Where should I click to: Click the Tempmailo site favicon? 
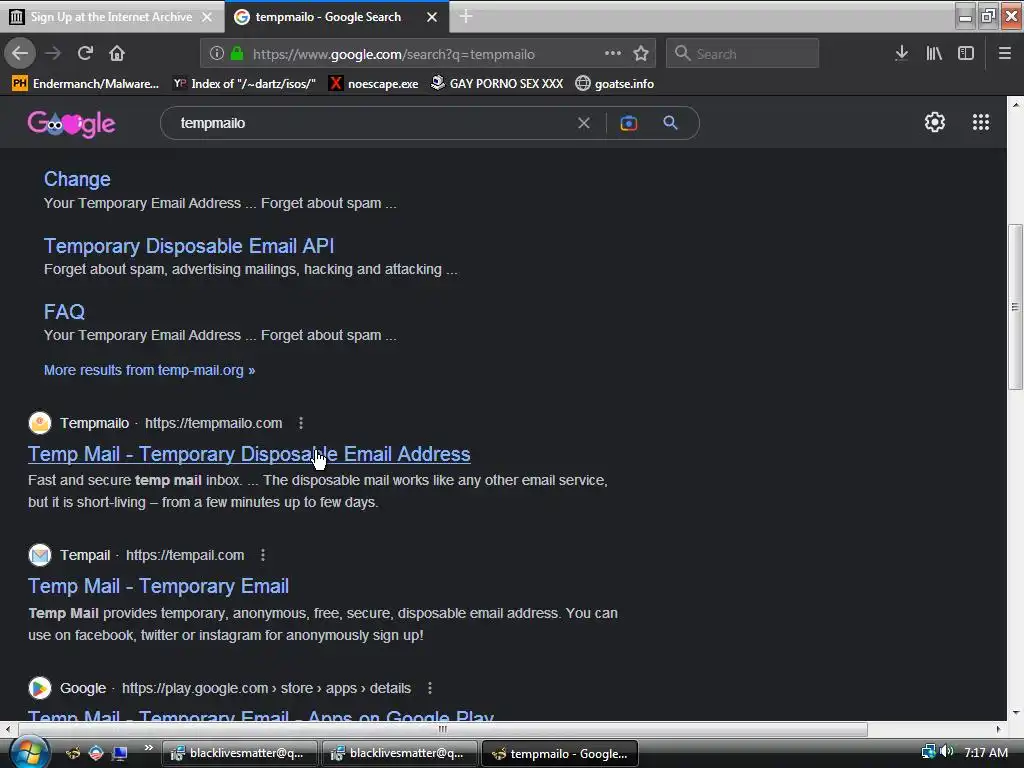pos(40,423)
